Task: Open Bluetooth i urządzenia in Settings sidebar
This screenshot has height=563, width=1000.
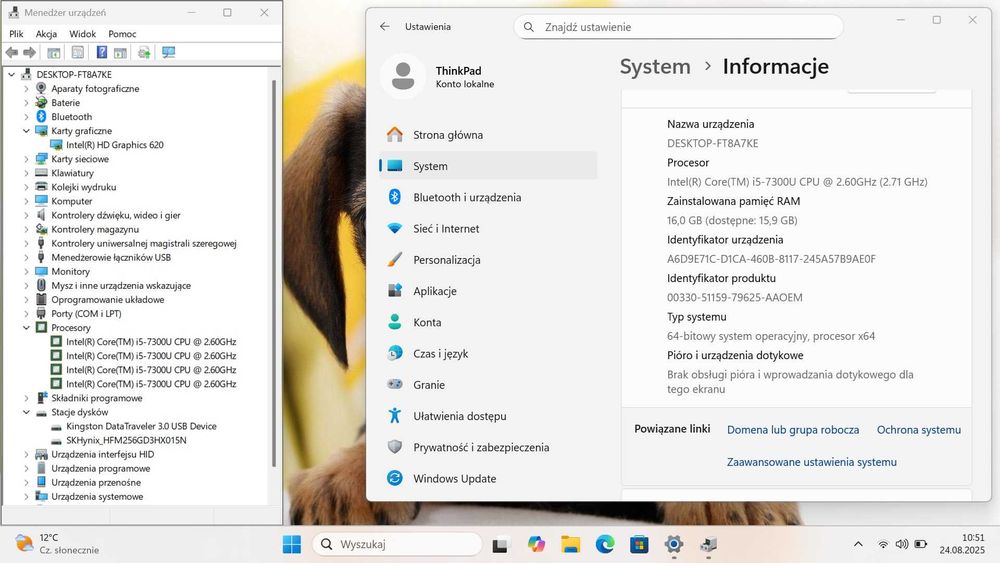Action: [x=488, y=197]
